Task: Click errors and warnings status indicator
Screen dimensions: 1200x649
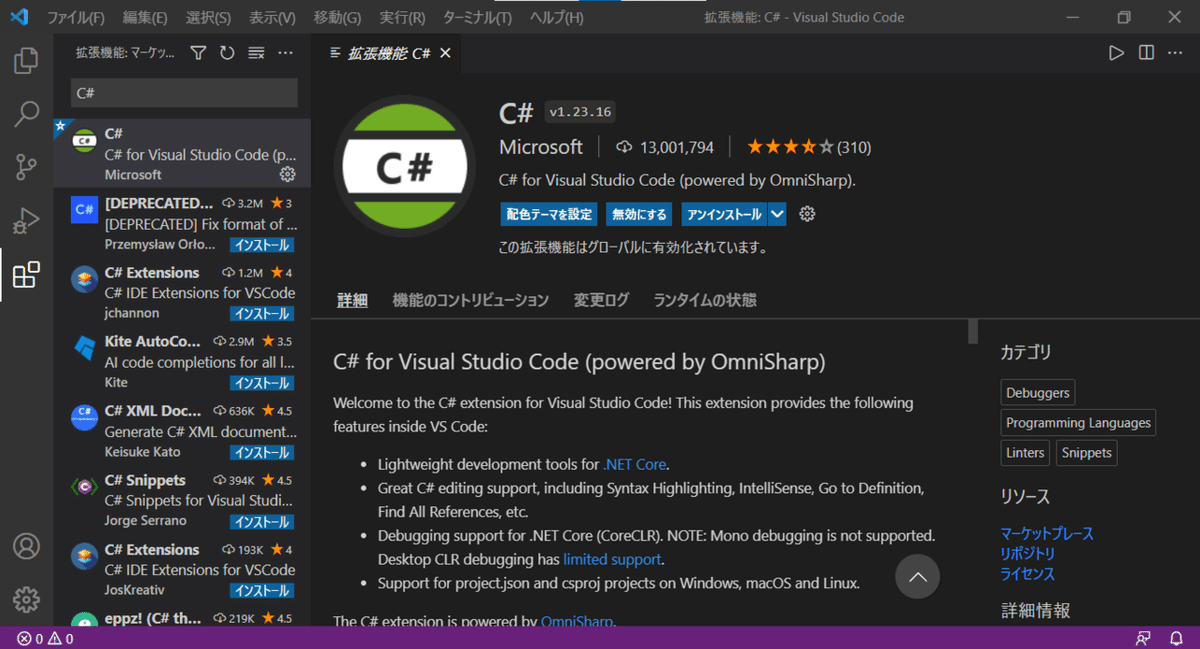Action: [x=45, y=638]
